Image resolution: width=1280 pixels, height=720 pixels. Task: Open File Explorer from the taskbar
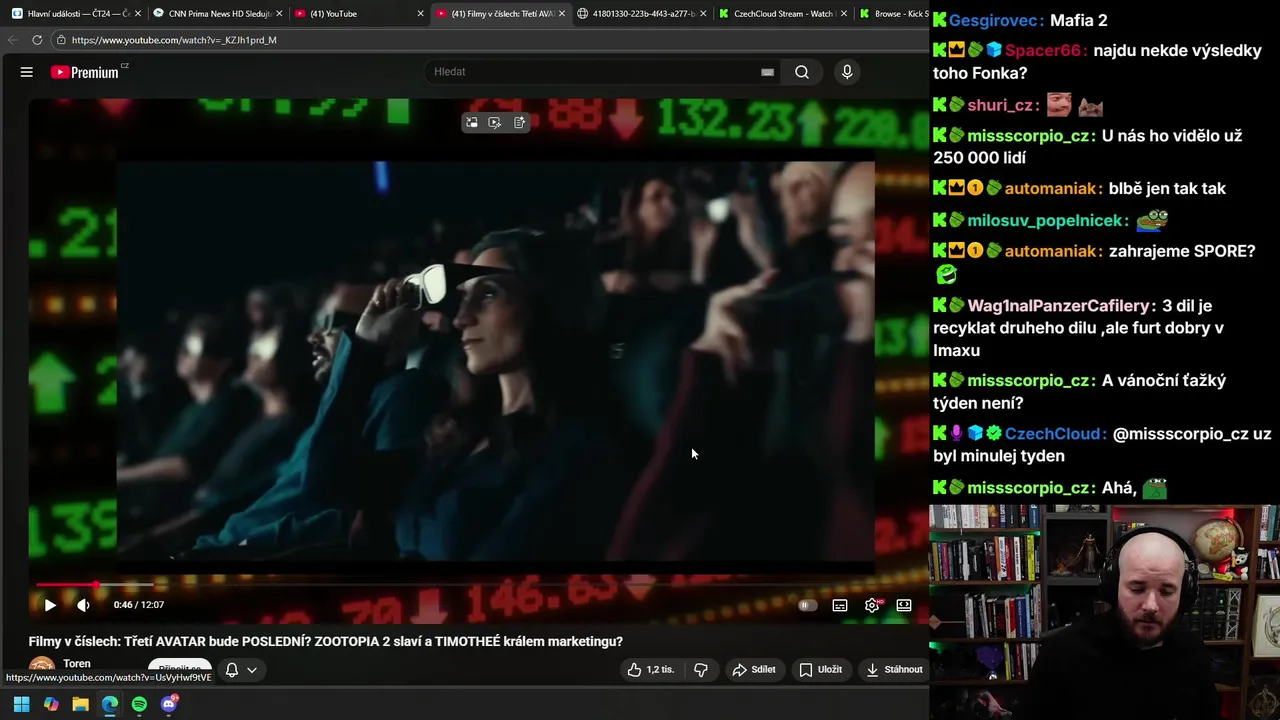(x=80, y=704)
